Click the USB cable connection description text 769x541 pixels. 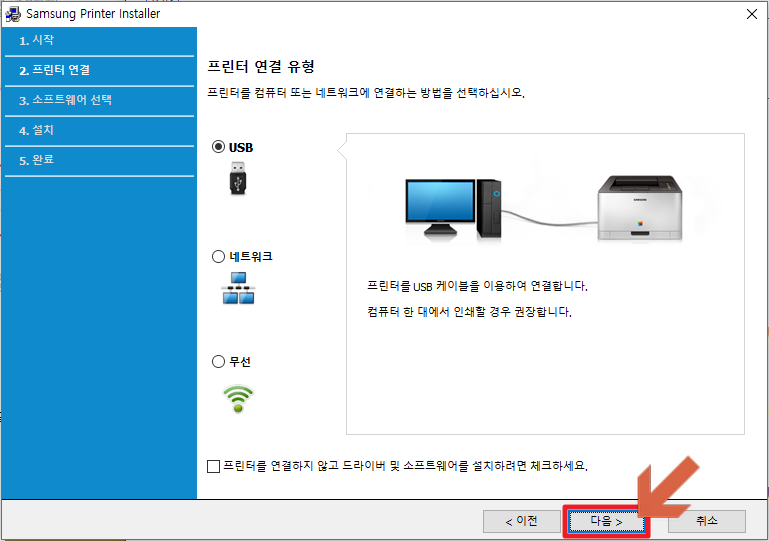[477, 286]
